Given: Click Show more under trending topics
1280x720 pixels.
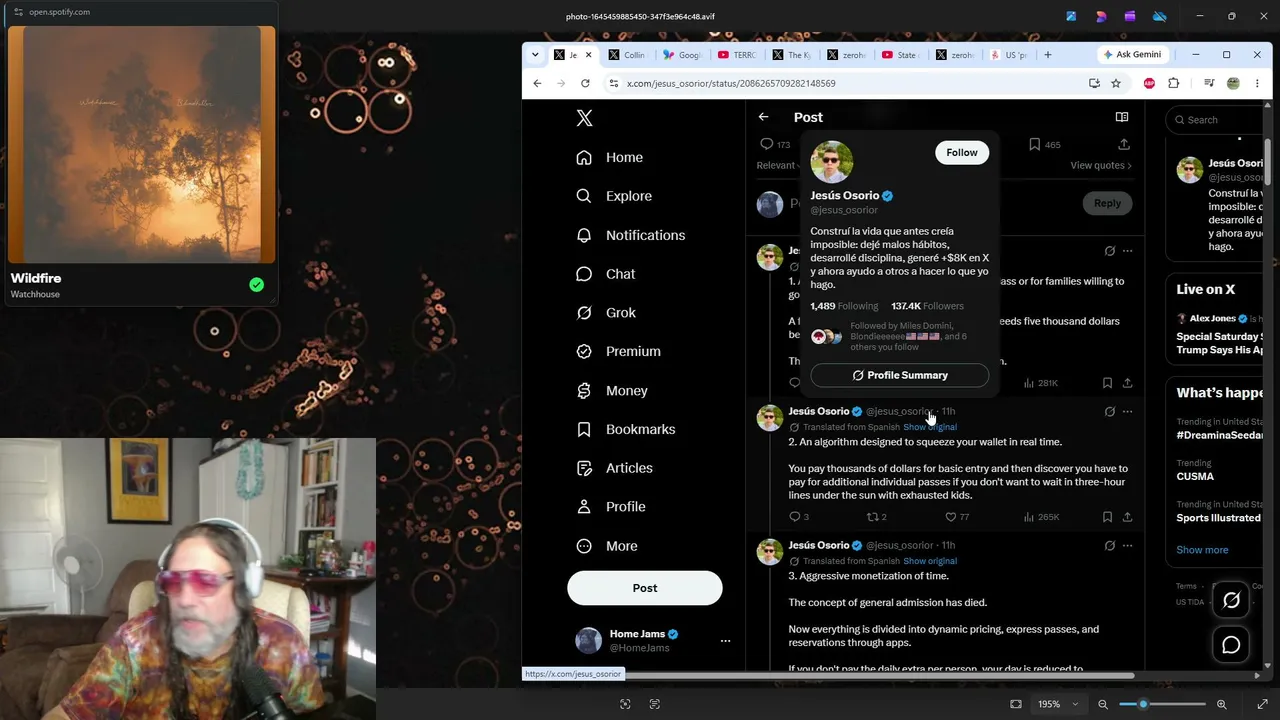Looking at the screenshot, I should pyautogui.click(x=1202, y=550).
